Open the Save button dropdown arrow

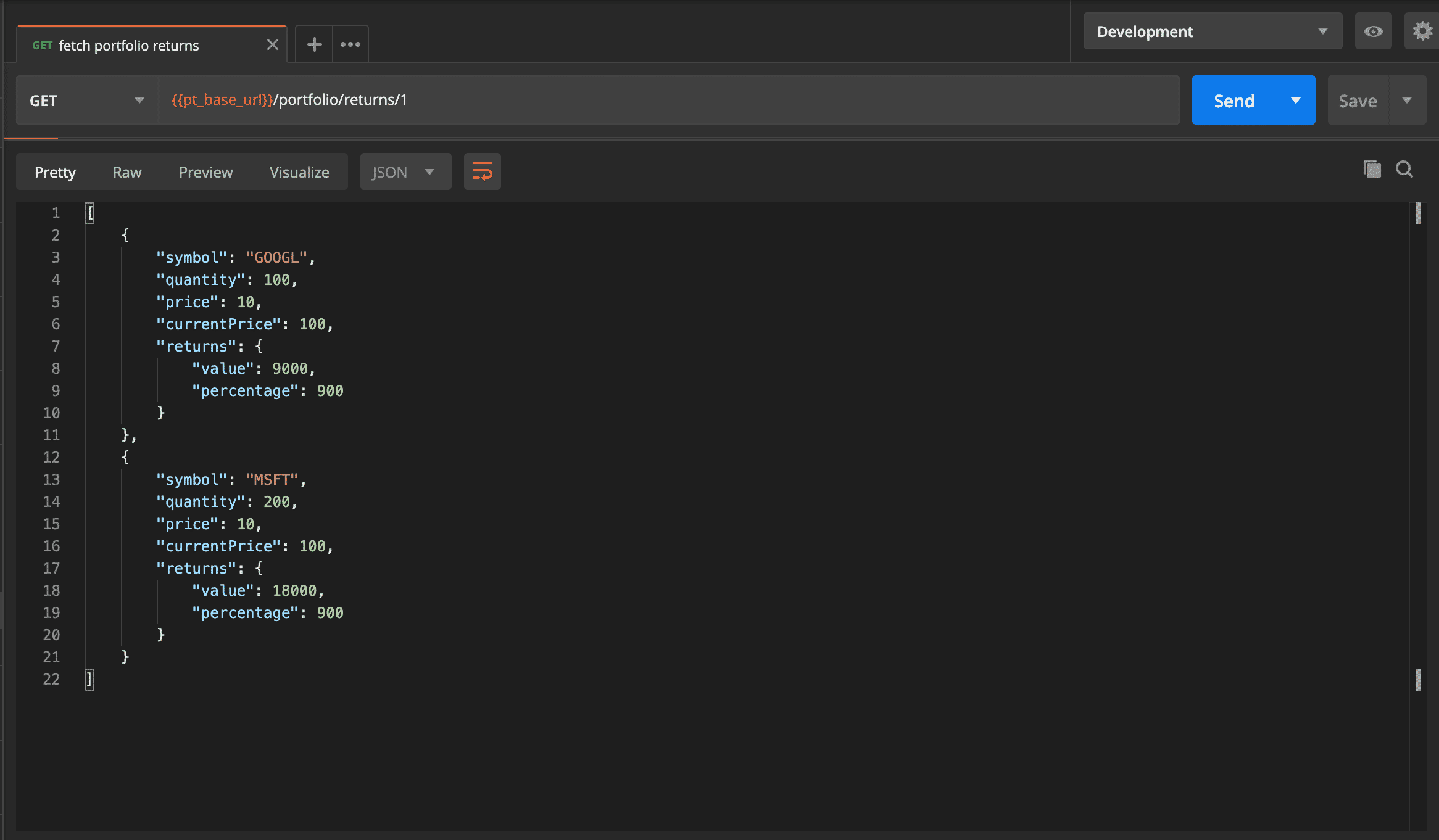point(1407,101)
